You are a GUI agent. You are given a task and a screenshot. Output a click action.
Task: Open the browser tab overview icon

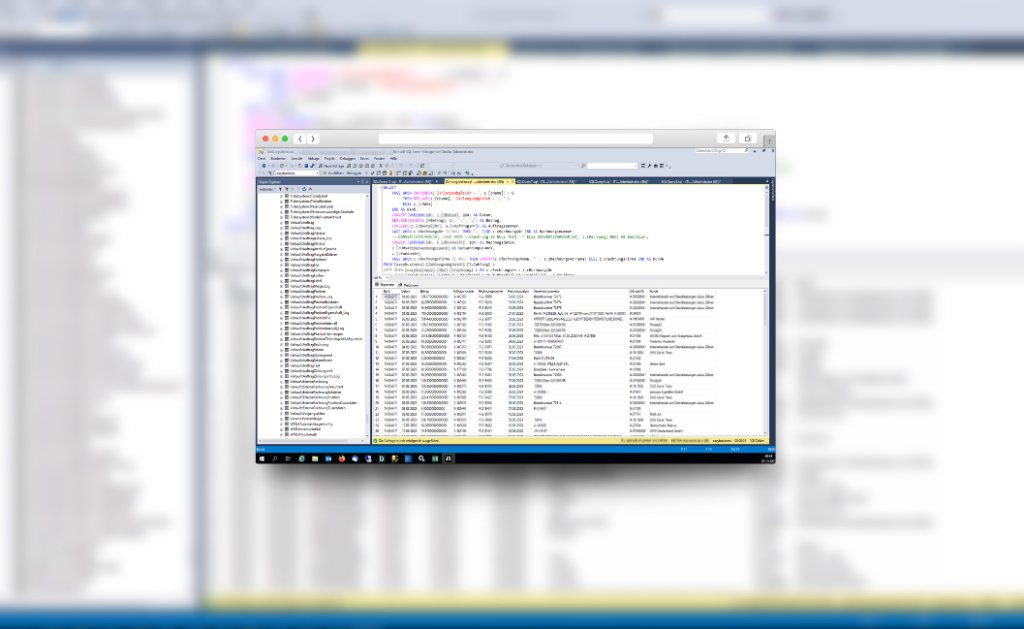[x=748, y=138]
